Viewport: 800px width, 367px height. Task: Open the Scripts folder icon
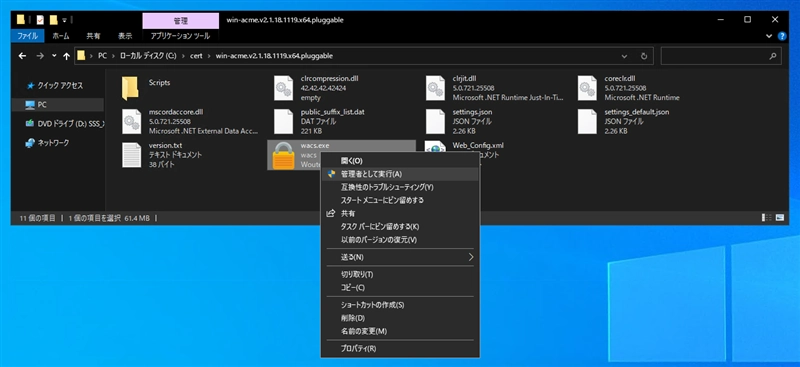coord(131,88)
